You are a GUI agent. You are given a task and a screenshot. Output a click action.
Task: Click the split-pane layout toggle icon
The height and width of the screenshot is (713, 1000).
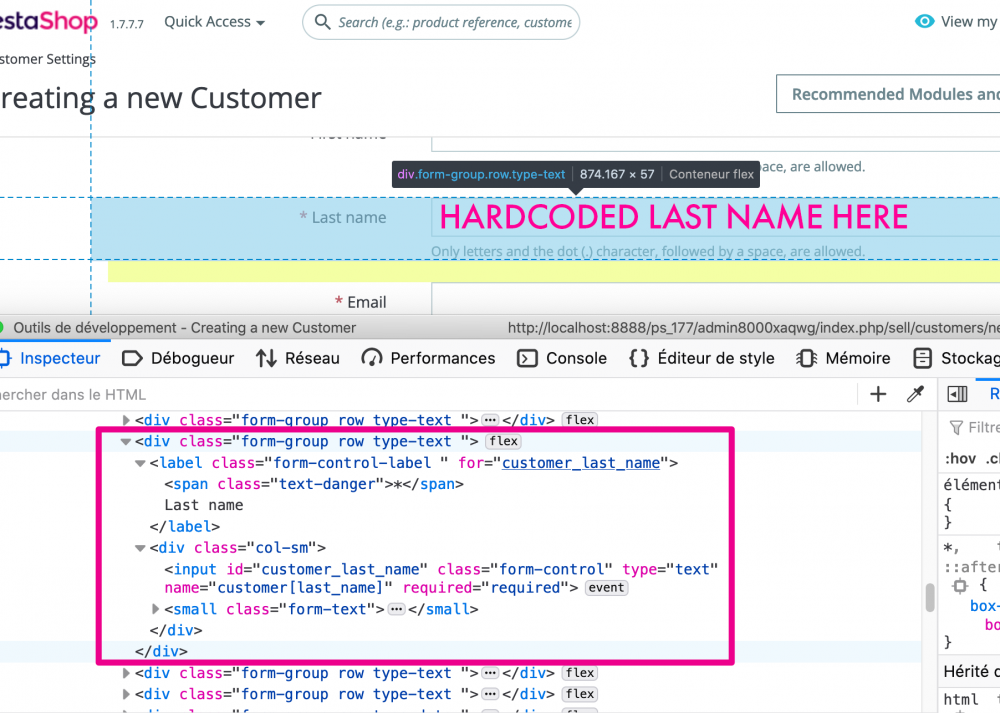(957, 394)
